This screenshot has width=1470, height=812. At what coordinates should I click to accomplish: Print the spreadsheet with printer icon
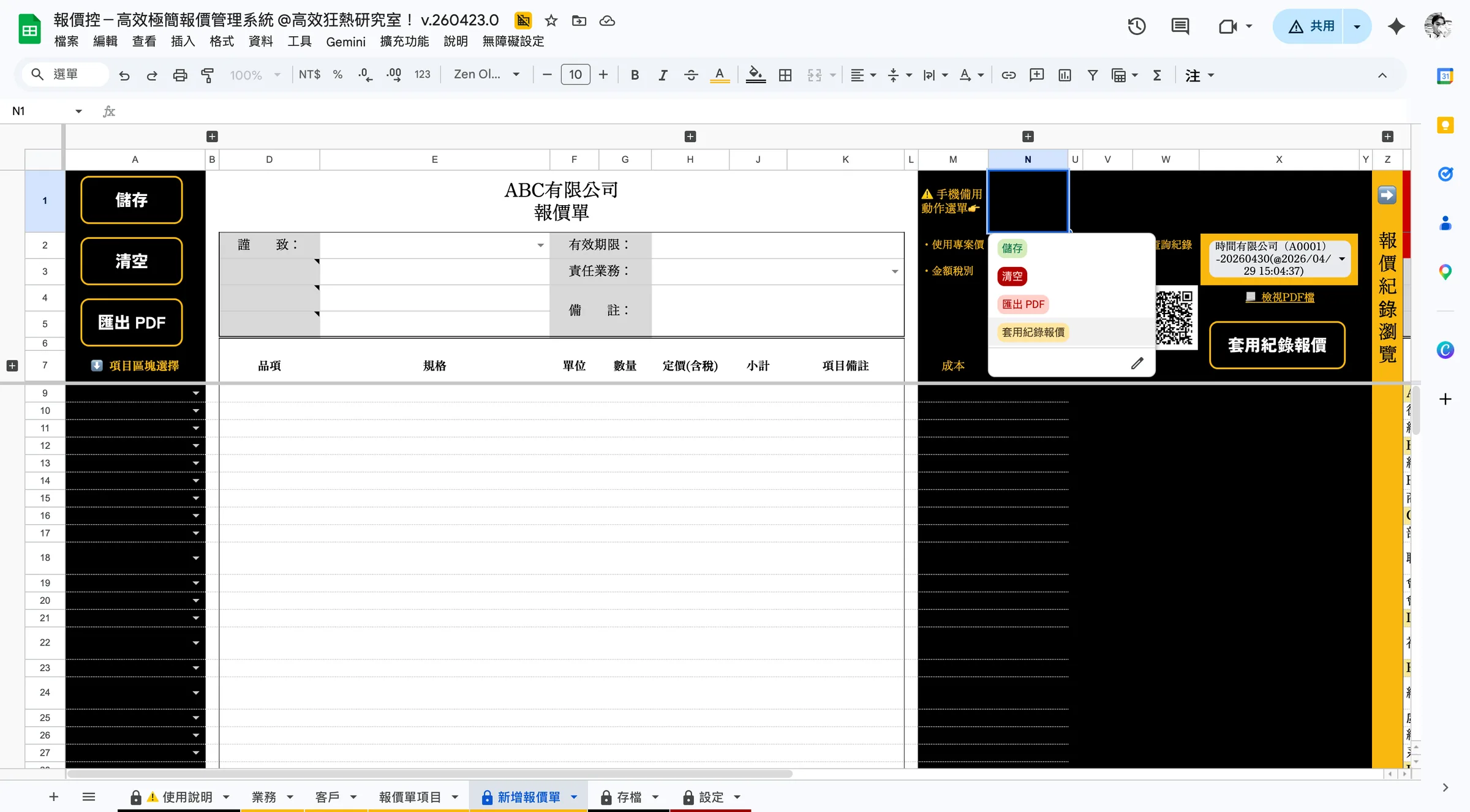(180, 75)
